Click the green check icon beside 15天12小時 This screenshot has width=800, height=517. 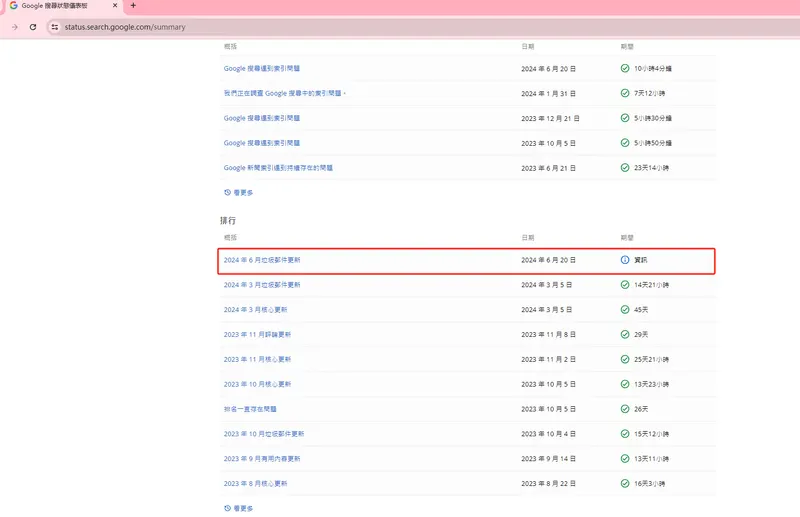[624, 434]
